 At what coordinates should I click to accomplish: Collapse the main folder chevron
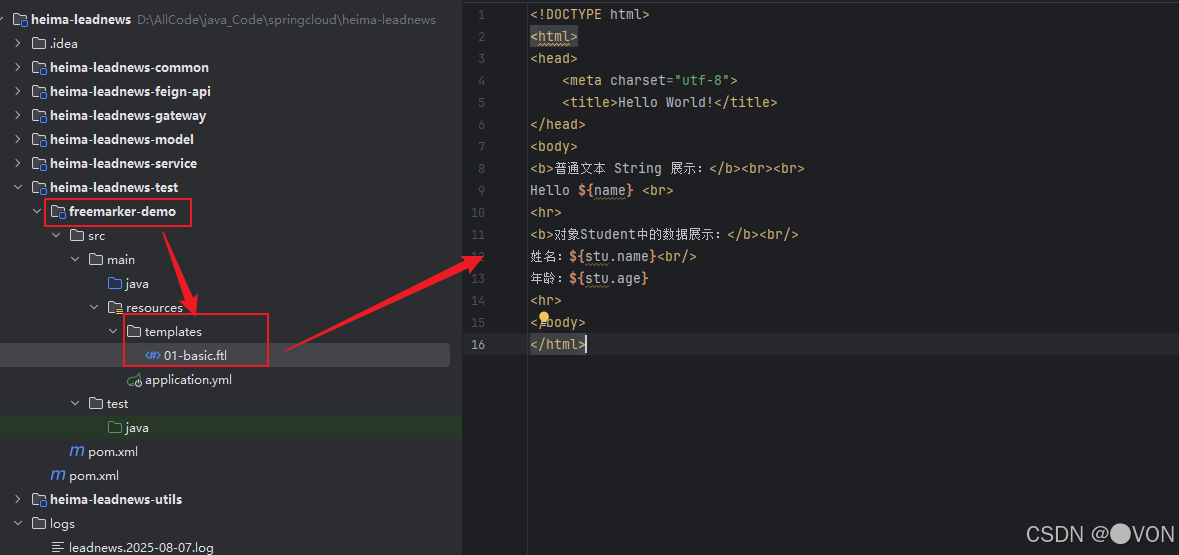(x=75, y=259)
